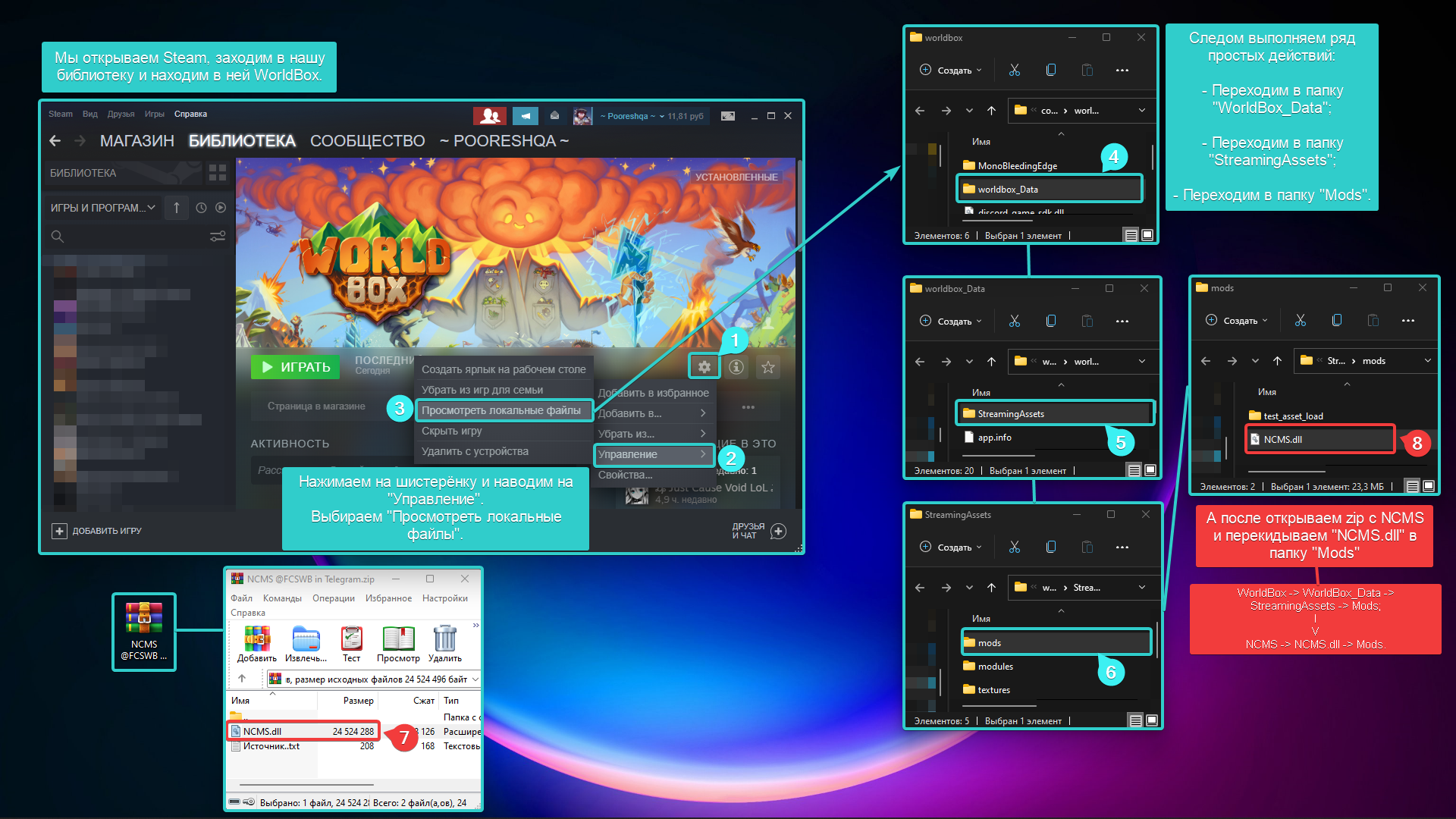Expand address bar dropdown in worldbox window
The width and height of the screenshot is (1456, 819).
pyautogui.click(x=1142, y=111)
